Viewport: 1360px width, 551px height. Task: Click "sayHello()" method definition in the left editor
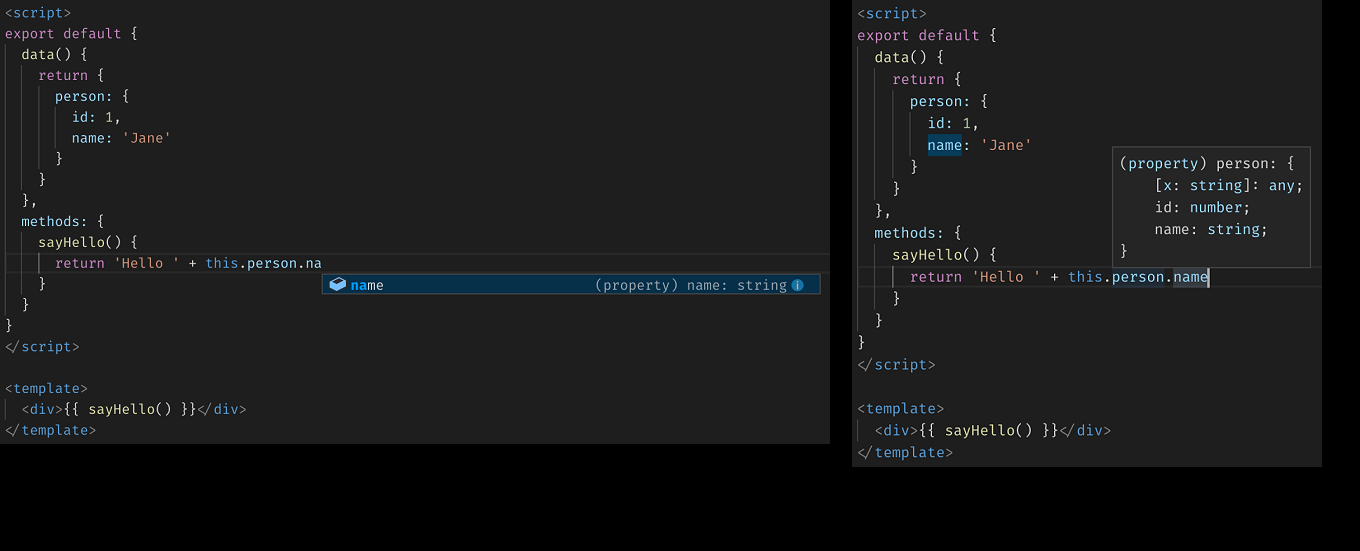(87, 242)
